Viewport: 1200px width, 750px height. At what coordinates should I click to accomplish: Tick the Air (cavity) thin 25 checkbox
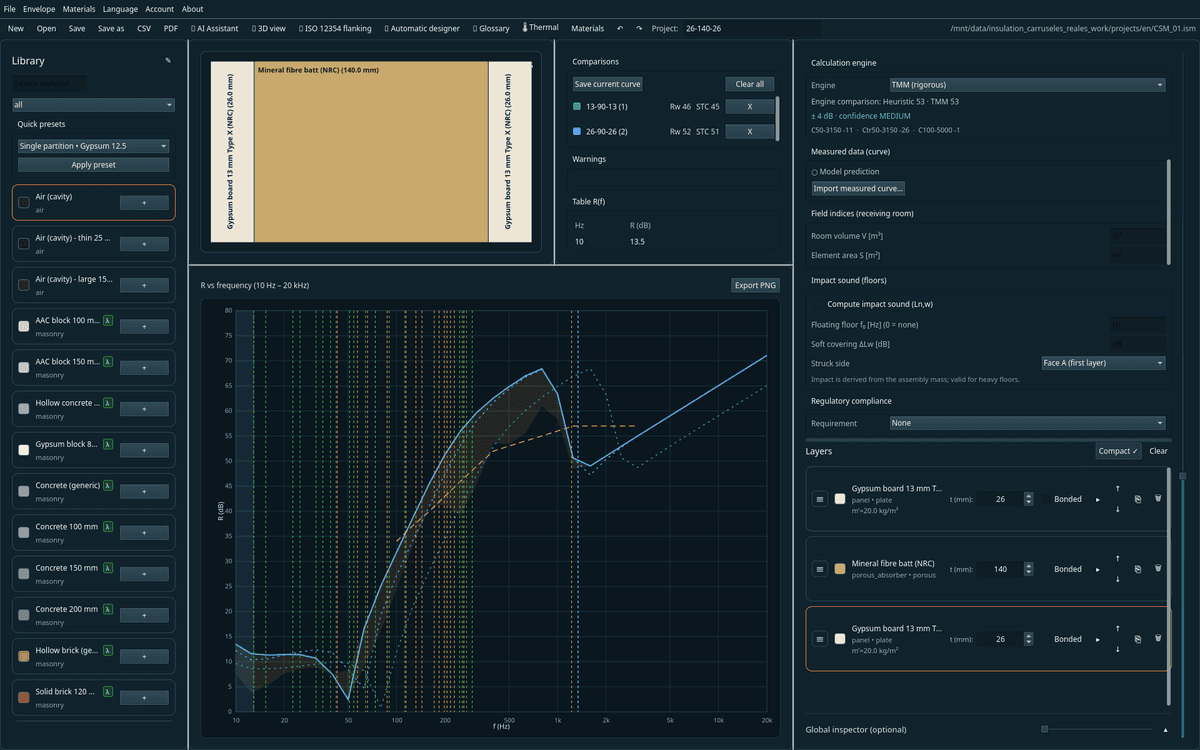point(24,244)
